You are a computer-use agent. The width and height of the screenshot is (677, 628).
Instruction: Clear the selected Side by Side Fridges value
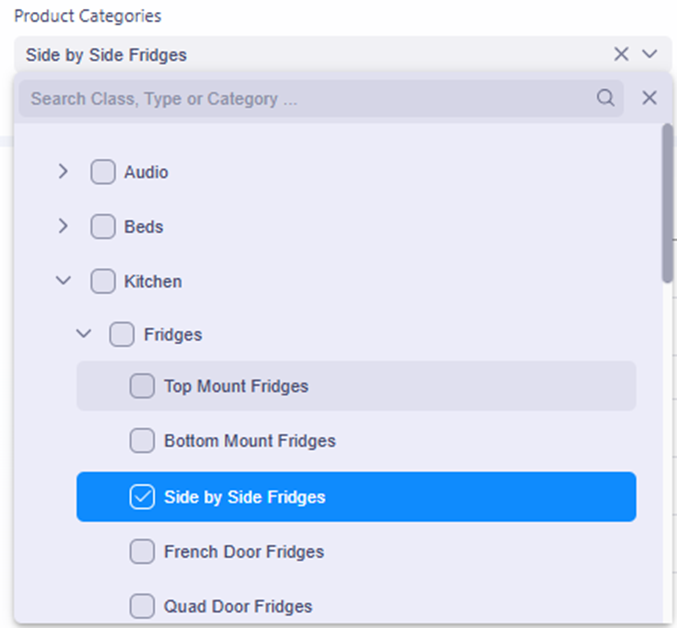click(621, 54)
